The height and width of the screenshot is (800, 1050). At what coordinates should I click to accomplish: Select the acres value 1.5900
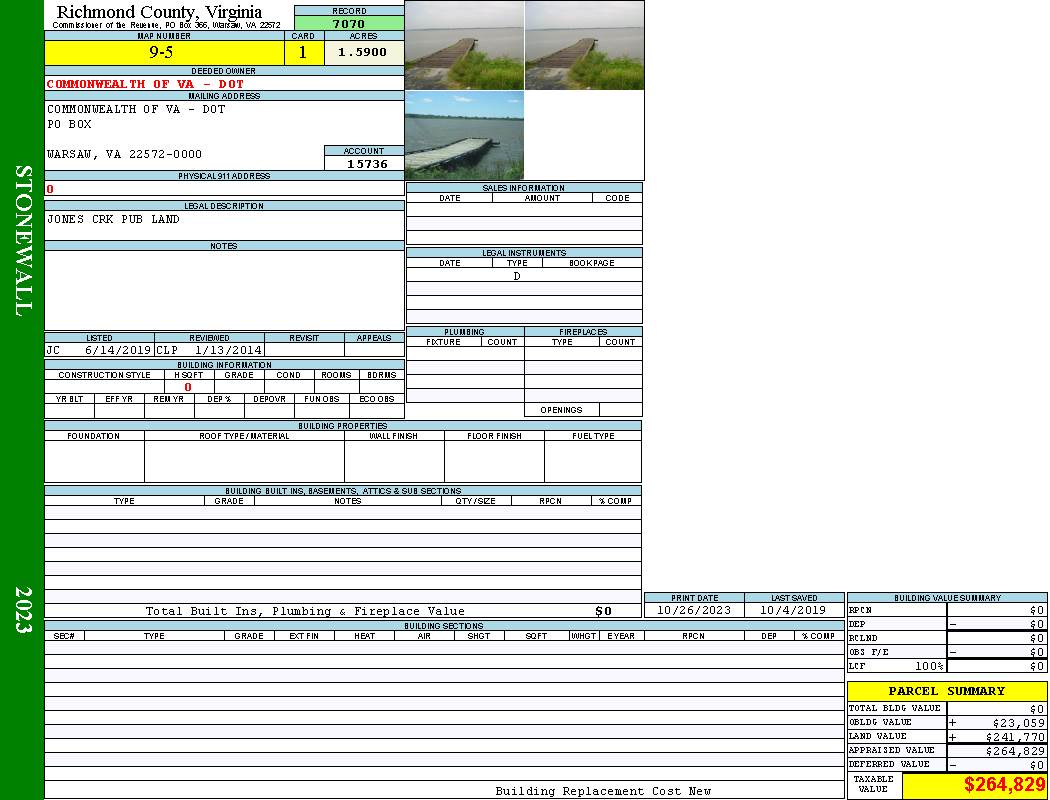[x=362, y=52]
